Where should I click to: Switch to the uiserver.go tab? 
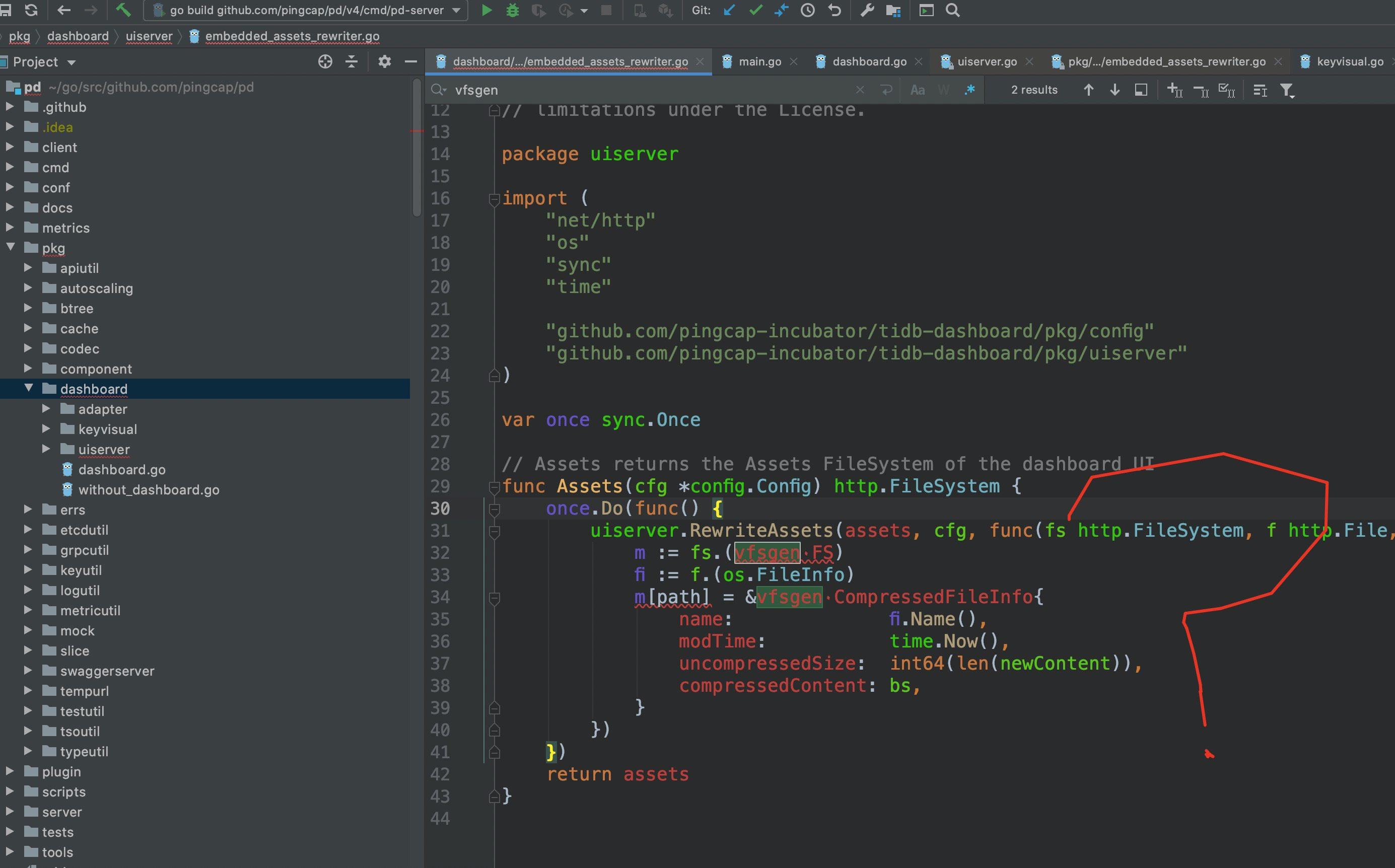coord(986,61)
